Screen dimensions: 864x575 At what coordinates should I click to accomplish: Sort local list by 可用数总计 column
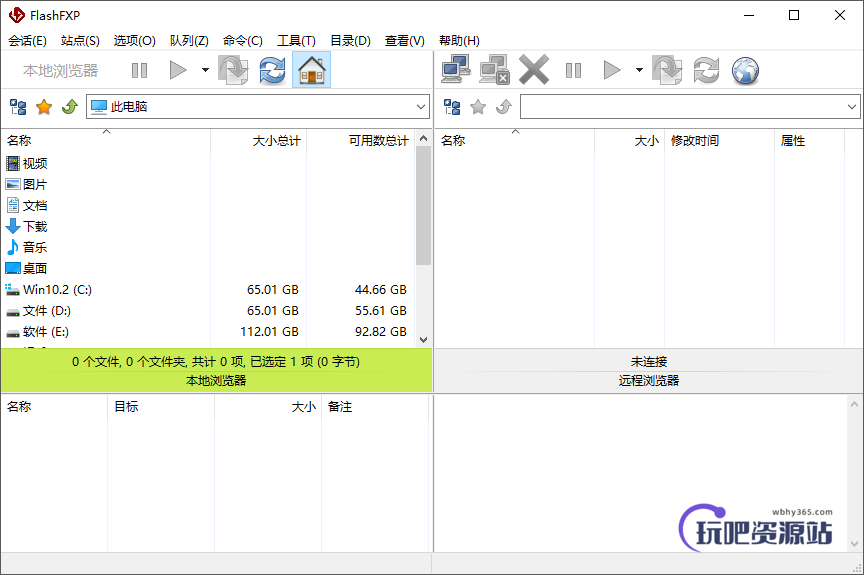click(x=360, y=141)
